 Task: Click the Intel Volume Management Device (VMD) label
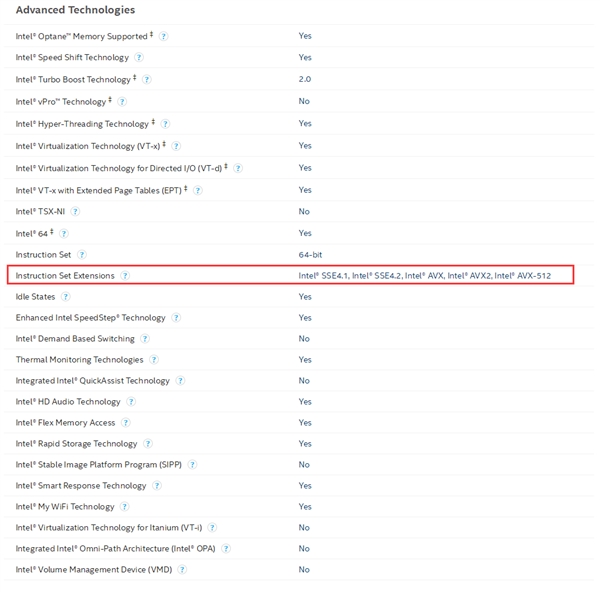coord(94,570)
